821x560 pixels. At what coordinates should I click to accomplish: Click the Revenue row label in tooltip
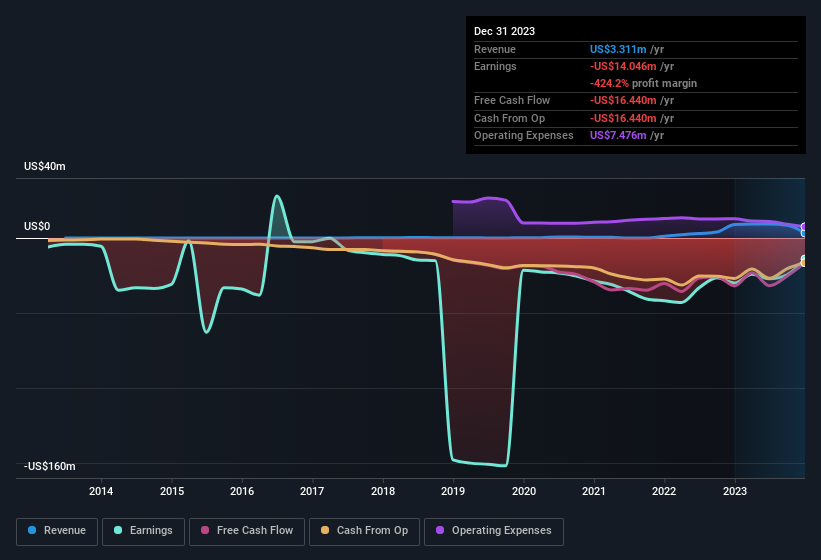point(495,49)
